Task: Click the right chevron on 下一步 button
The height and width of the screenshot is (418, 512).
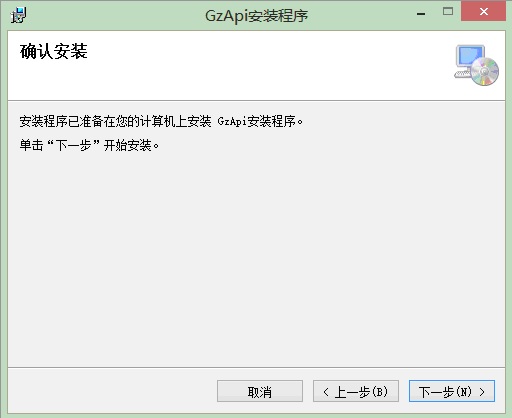Action: pos(482,392)
